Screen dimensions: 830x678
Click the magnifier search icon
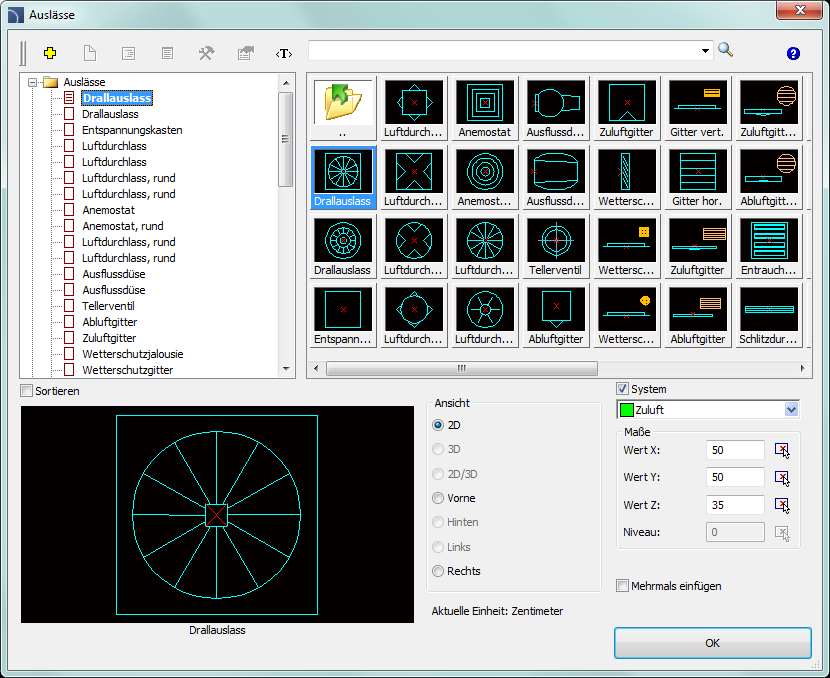pos(726,50)
